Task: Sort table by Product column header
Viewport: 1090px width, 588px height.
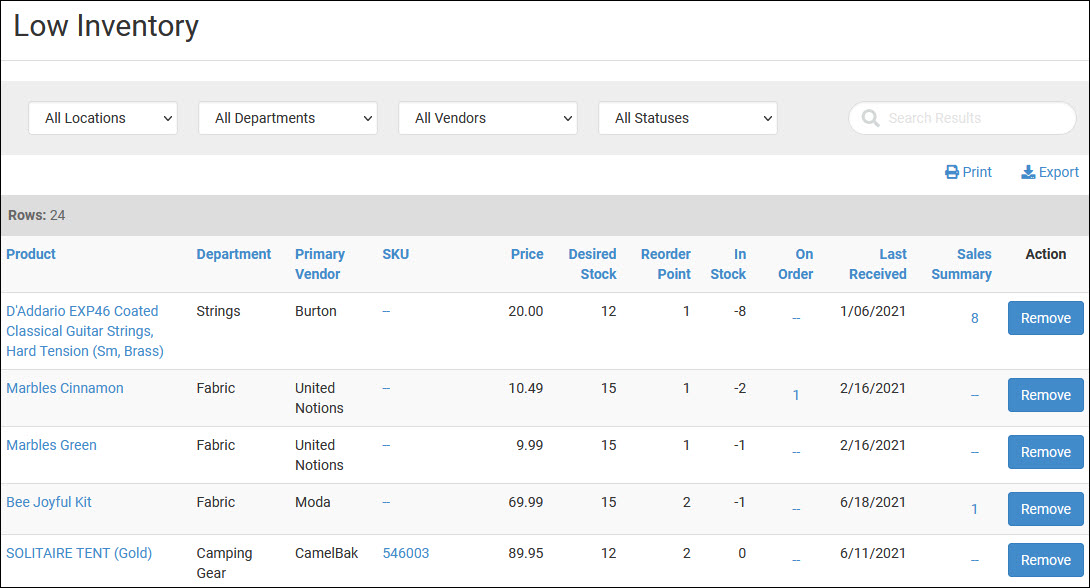Action: (31, 254)
